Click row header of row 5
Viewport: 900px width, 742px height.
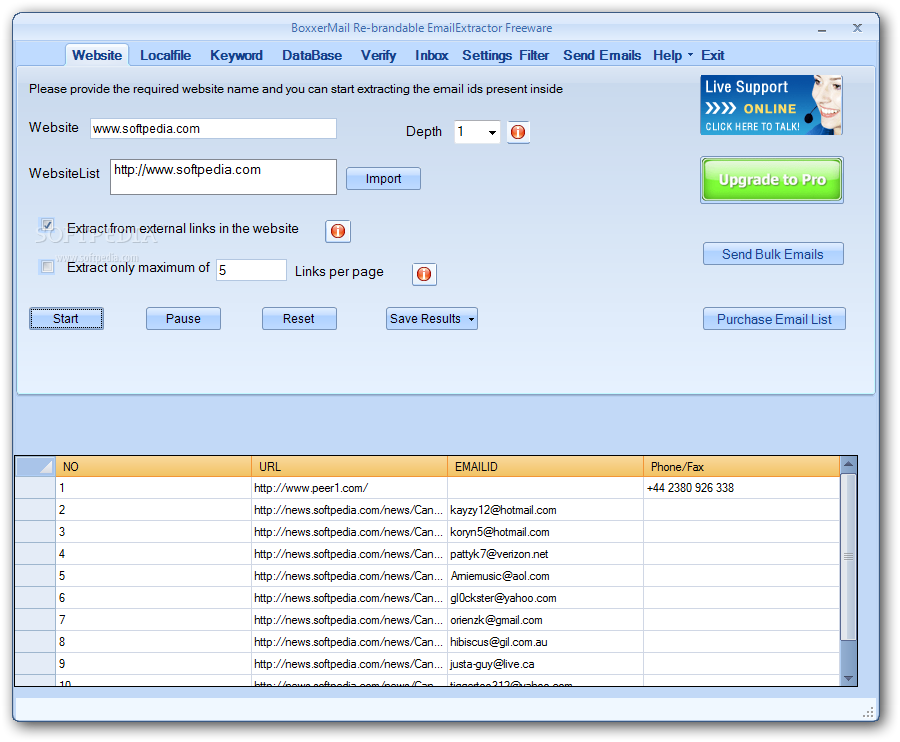[x=36, y=576]
